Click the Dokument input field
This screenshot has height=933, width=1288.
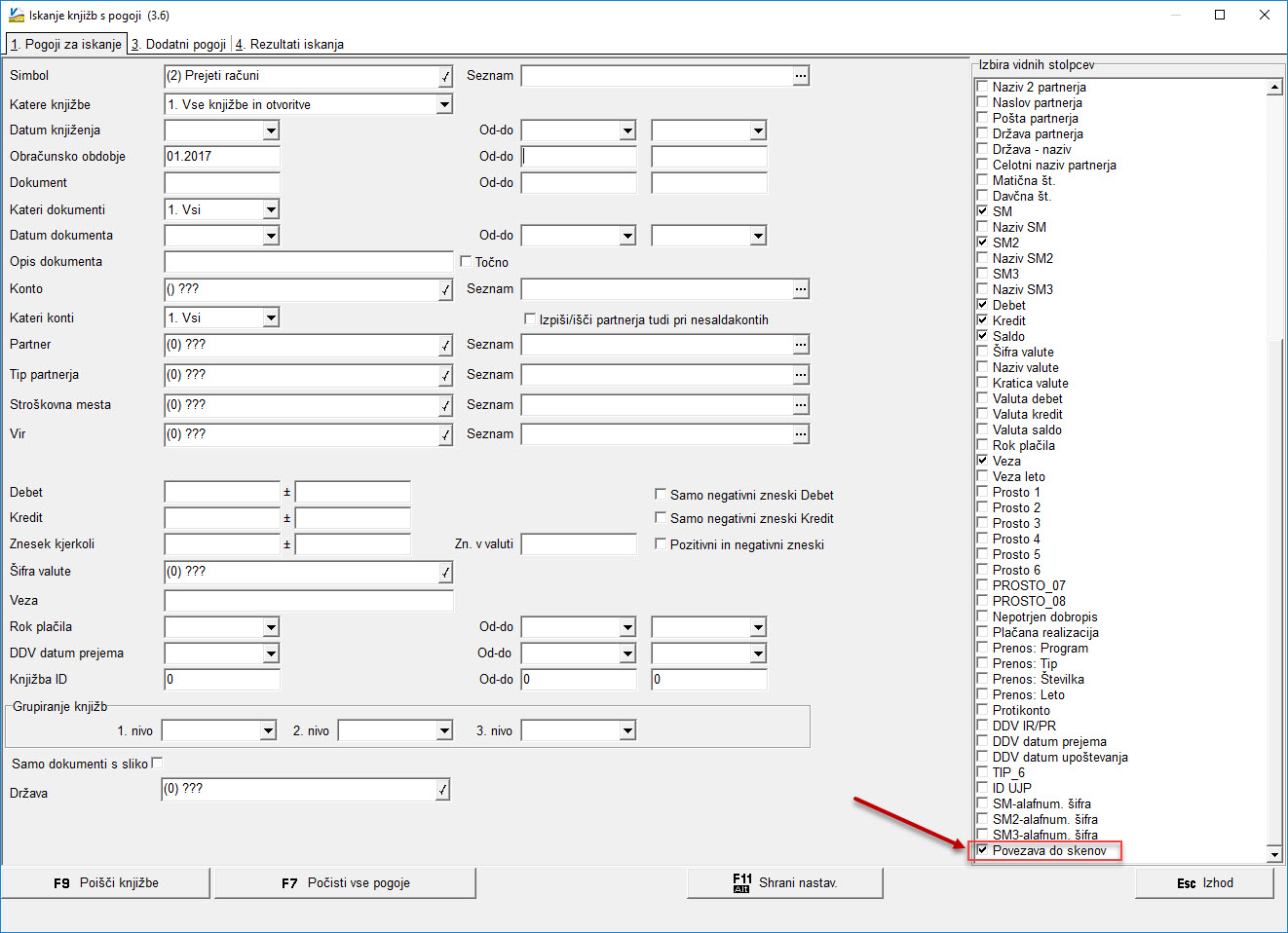pyautogui.click(x=222, y=183)
